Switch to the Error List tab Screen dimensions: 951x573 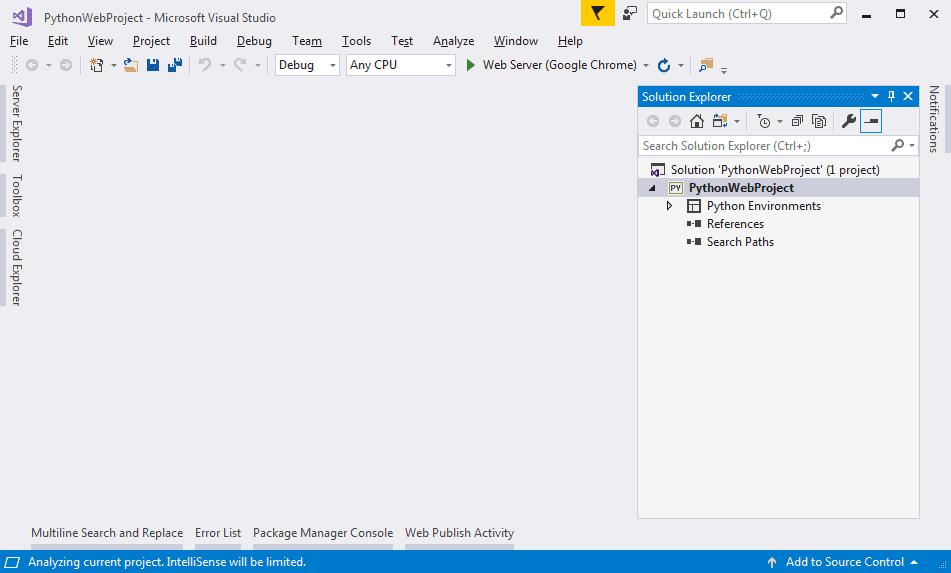click(218, 533)
